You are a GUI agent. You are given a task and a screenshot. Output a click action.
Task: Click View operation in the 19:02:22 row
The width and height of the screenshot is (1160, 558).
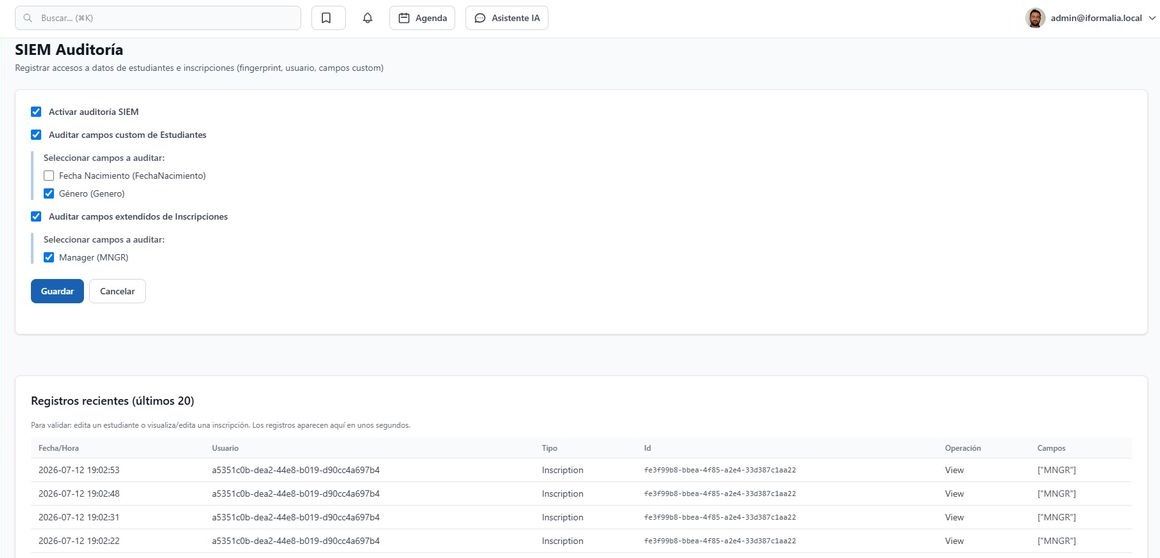pyautogui.click(x=954, y=541)
